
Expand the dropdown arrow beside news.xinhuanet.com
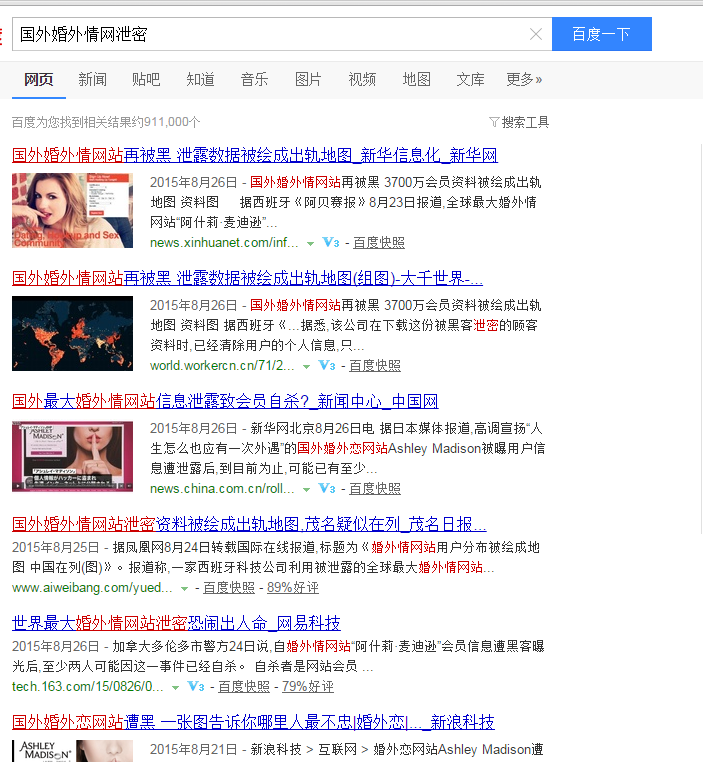310,243
